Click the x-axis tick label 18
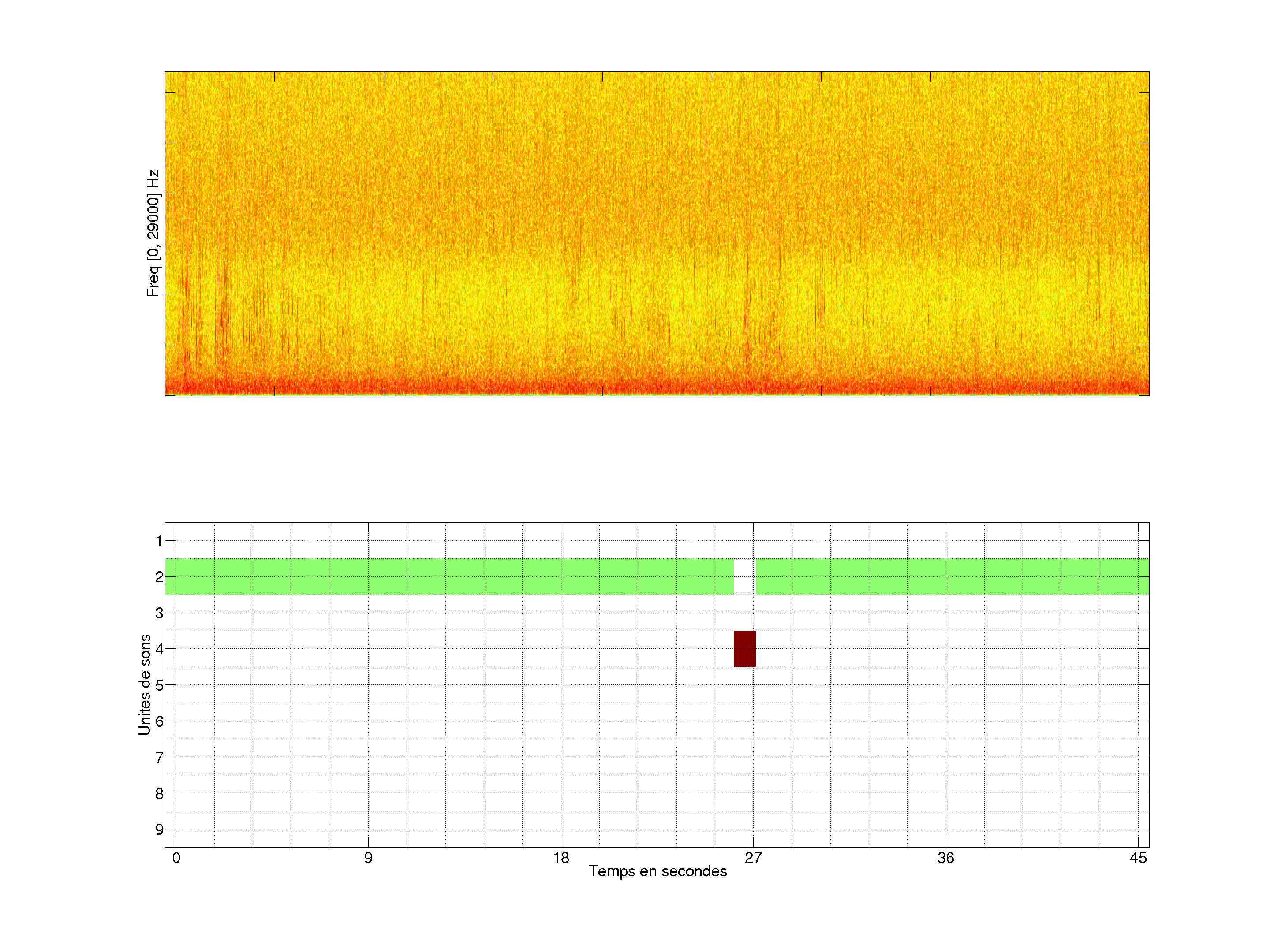Screen dimensions: 1270x952 point(561,858)
